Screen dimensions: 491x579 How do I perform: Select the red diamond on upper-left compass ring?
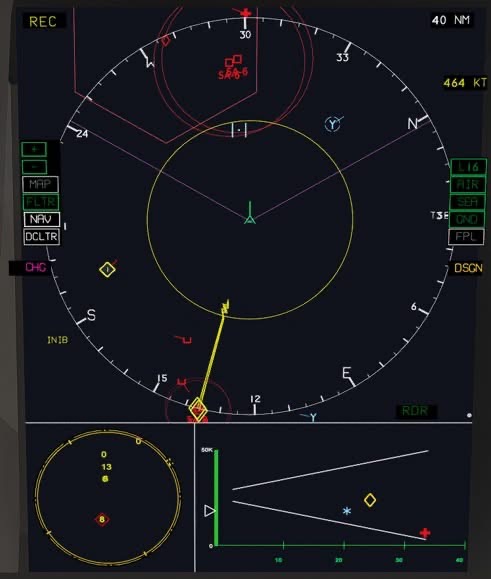(165, 40)
